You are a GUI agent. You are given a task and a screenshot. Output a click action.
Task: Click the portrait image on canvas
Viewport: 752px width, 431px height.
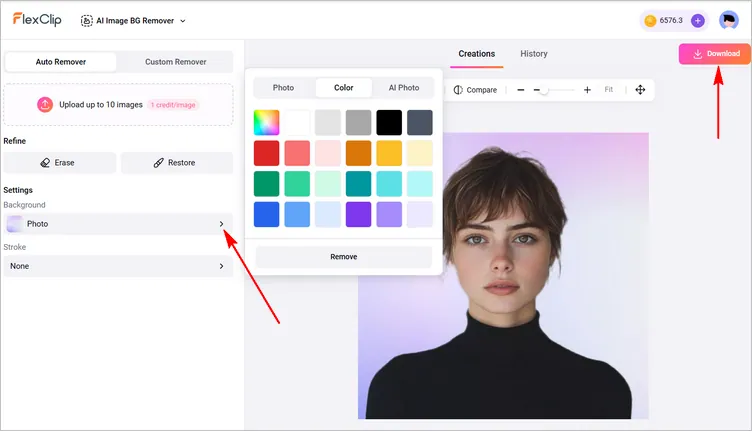[x=503, y=276]
